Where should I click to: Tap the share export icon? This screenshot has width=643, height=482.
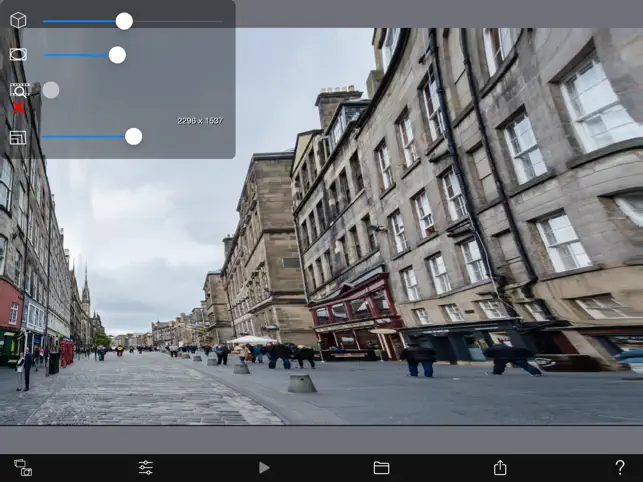[500, 467]
